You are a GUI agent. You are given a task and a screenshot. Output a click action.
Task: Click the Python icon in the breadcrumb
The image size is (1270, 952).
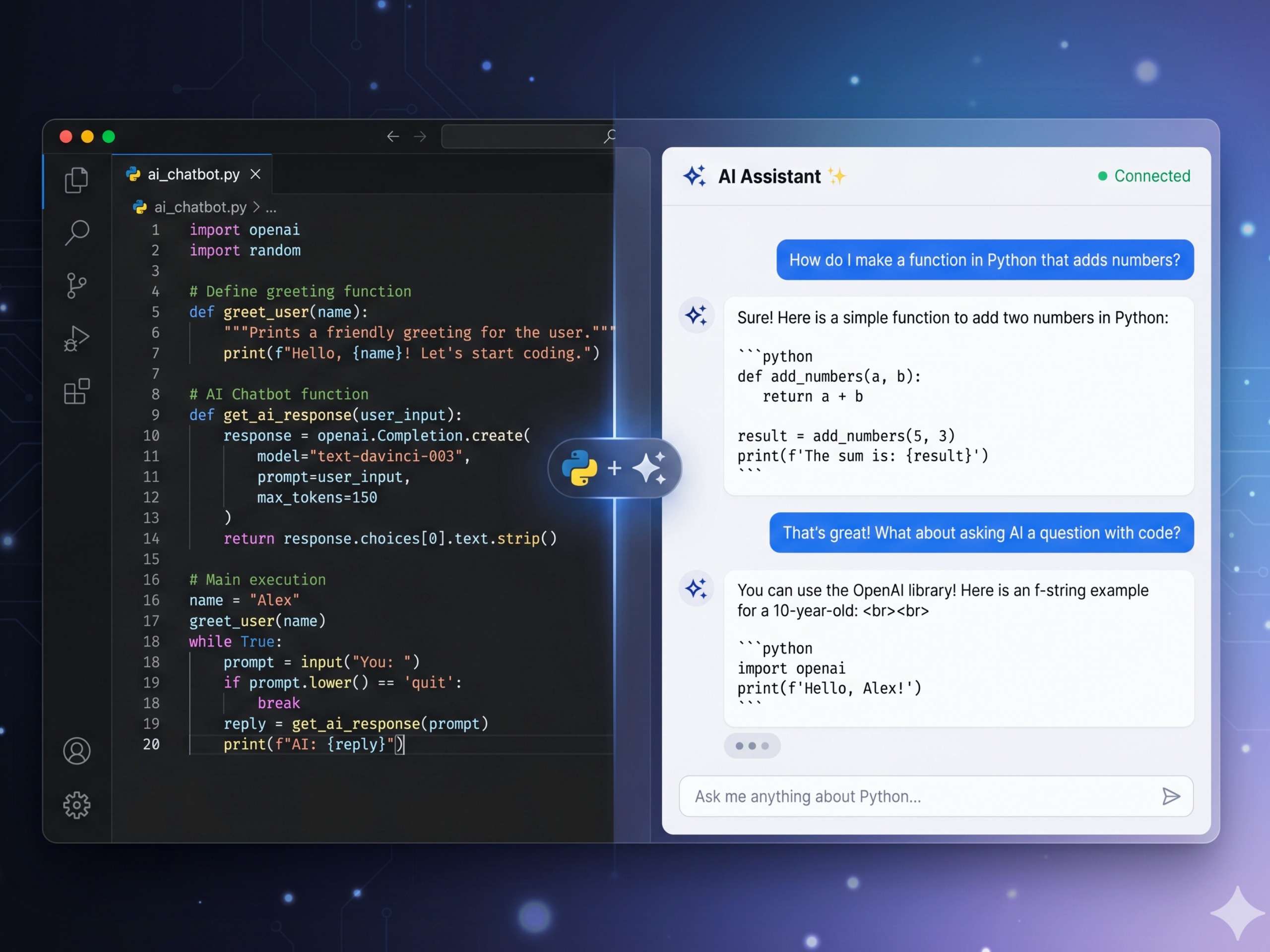(139, 207)
